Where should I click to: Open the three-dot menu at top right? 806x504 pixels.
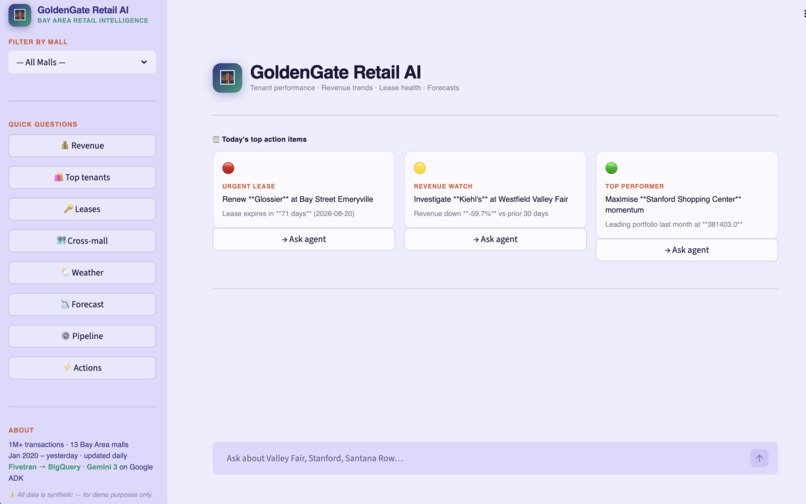click(x=804, y=14)
